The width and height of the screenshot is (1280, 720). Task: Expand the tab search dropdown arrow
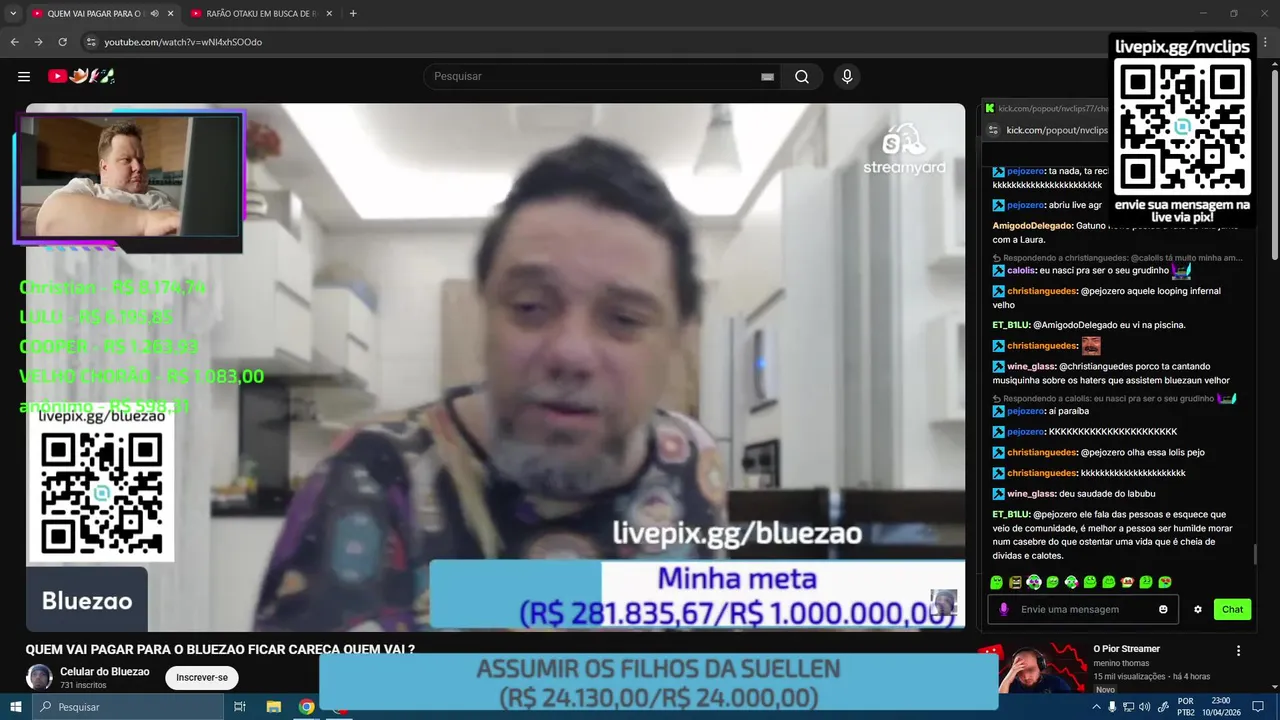(x=13, y=13)
